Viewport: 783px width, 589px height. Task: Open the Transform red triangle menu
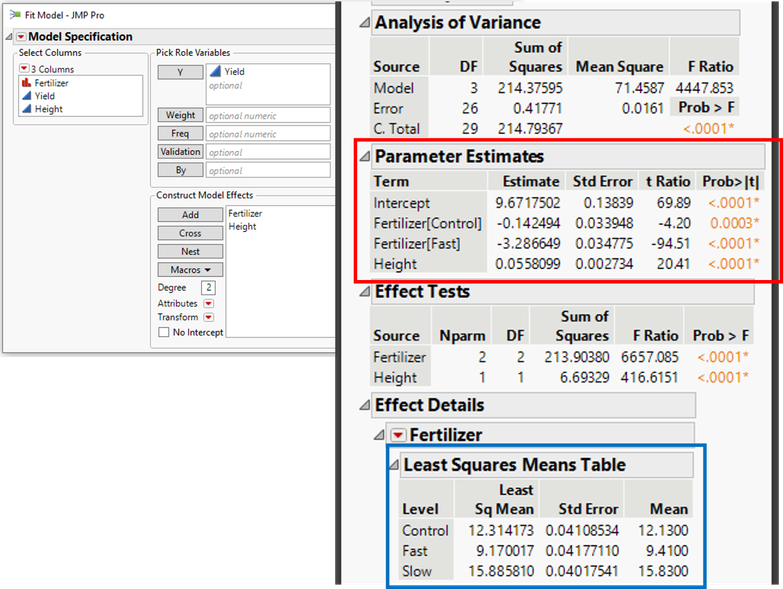[x=209, y=317]
